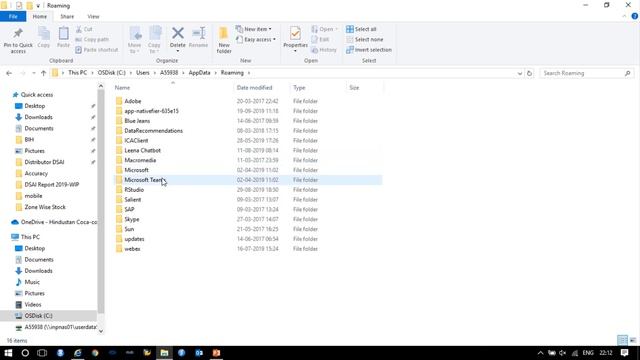Open Cortana search circle on taskbar

(x=25, y=353)
